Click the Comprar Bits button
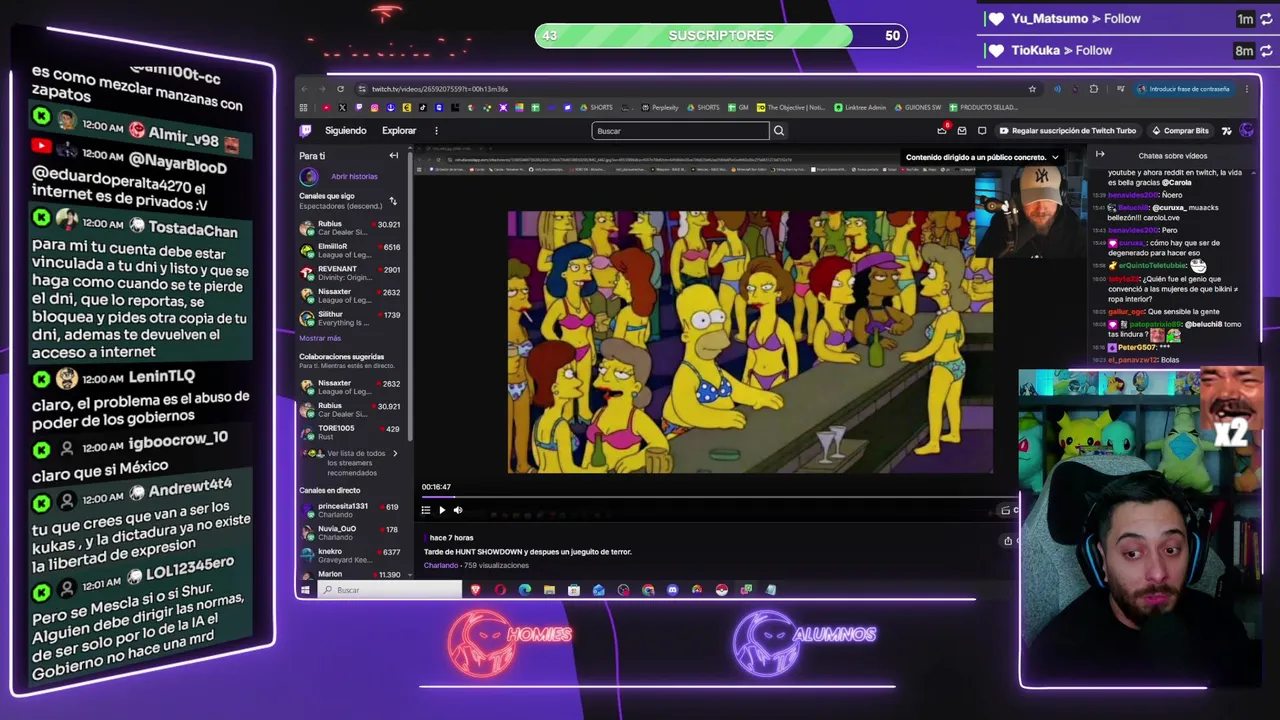 pyautogui.click(x=1181, y=130)
